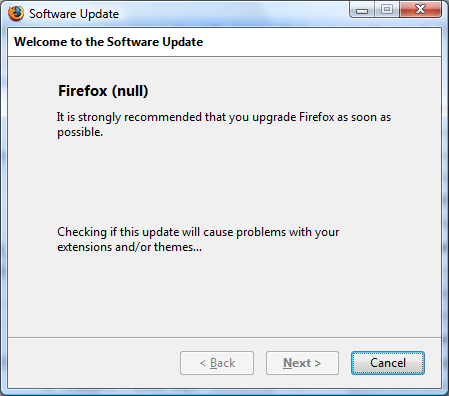Click the separator line above the buttons
Screen dimensions: 449x396
tap(224, 337)
